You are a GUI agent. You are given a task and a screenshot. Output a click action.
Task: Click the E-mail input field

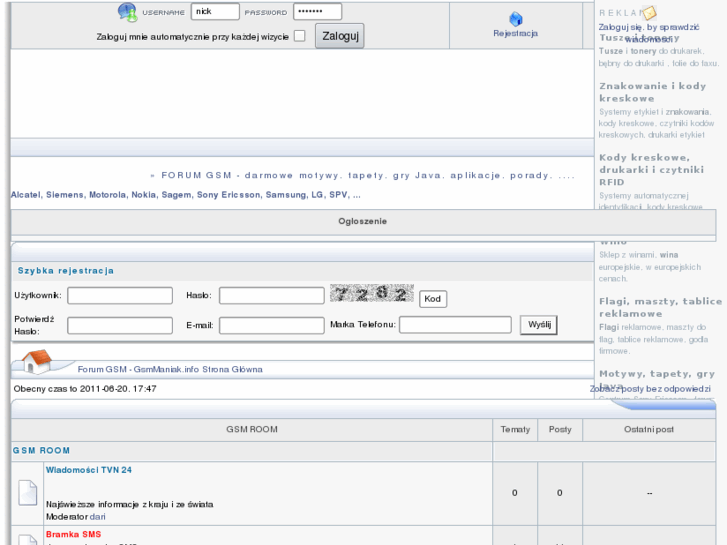272,325
